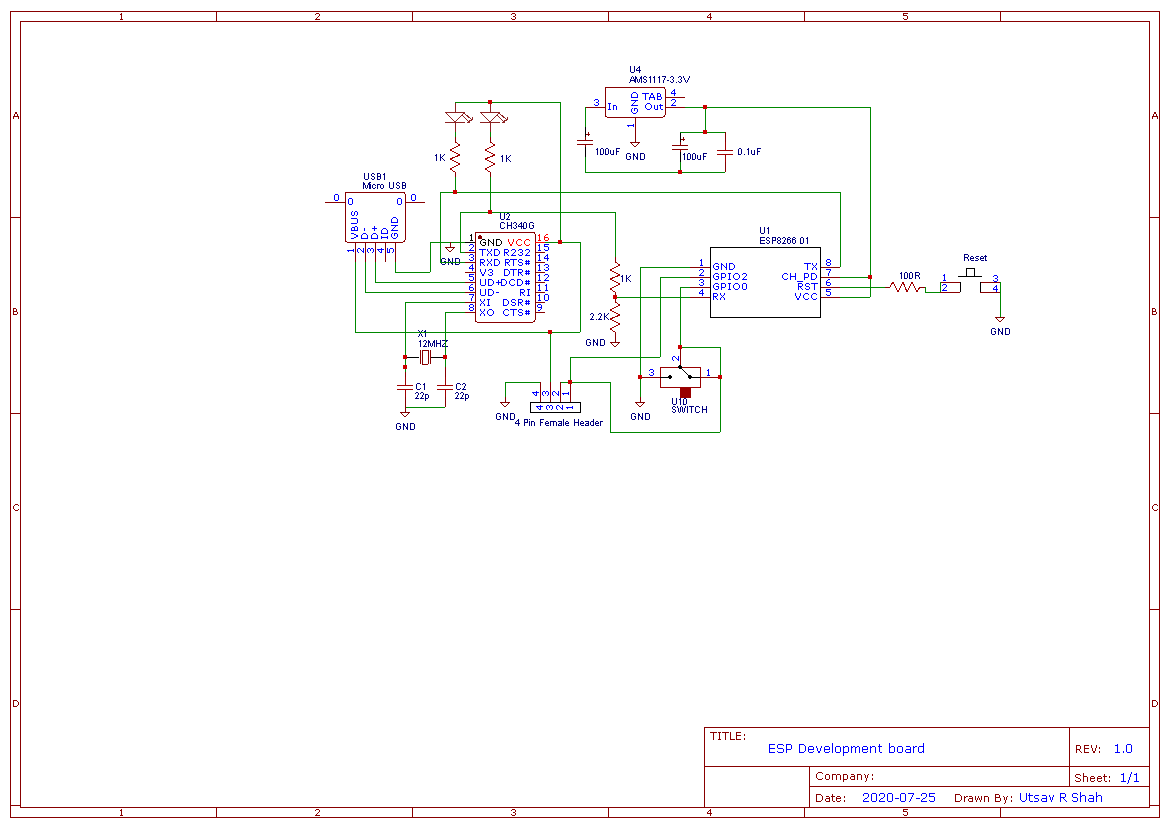1164x821 pixels.
Task: Select the Micro USB connector symbol
Action: 375,215
